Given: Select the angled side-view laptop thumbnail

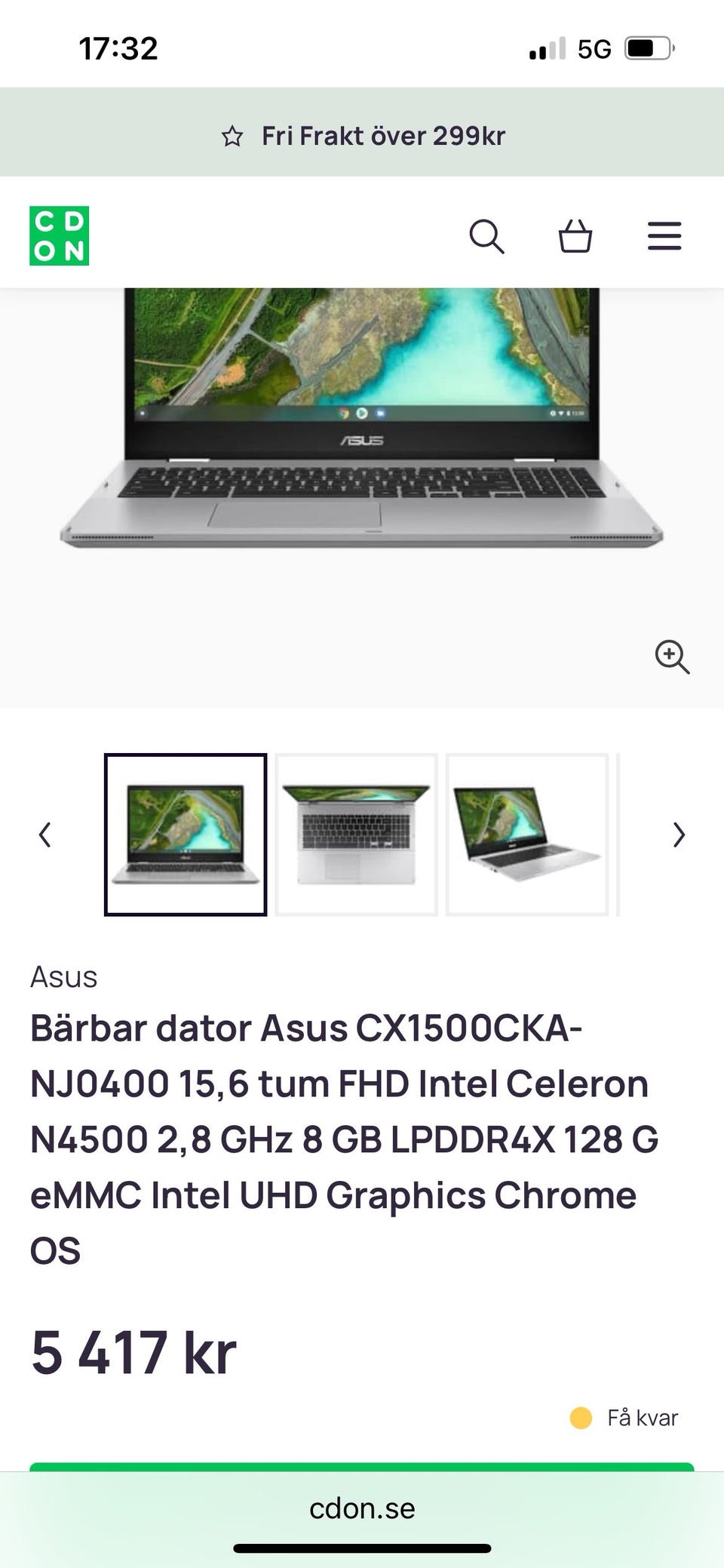Looking at the screenshot, I should click(527, 835).
